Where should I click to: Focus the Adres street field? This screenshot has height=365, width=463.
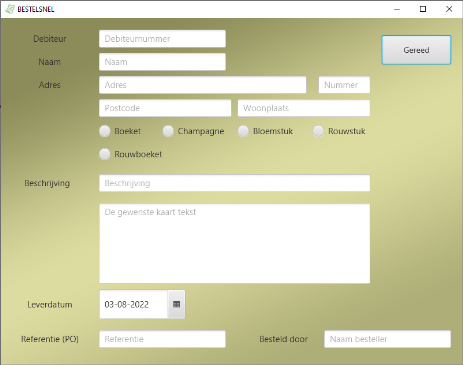point(203,85)
